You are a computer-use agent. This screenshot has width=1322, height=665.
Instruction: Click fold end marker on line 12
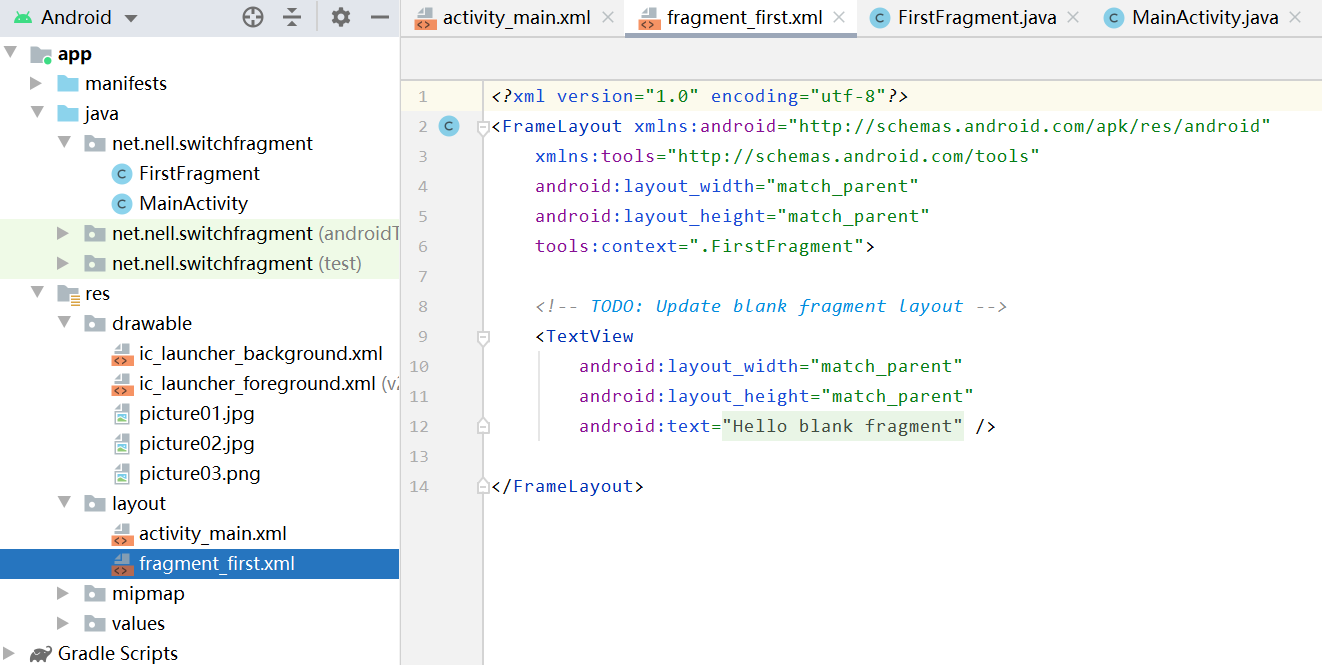(x=483, y=426)
